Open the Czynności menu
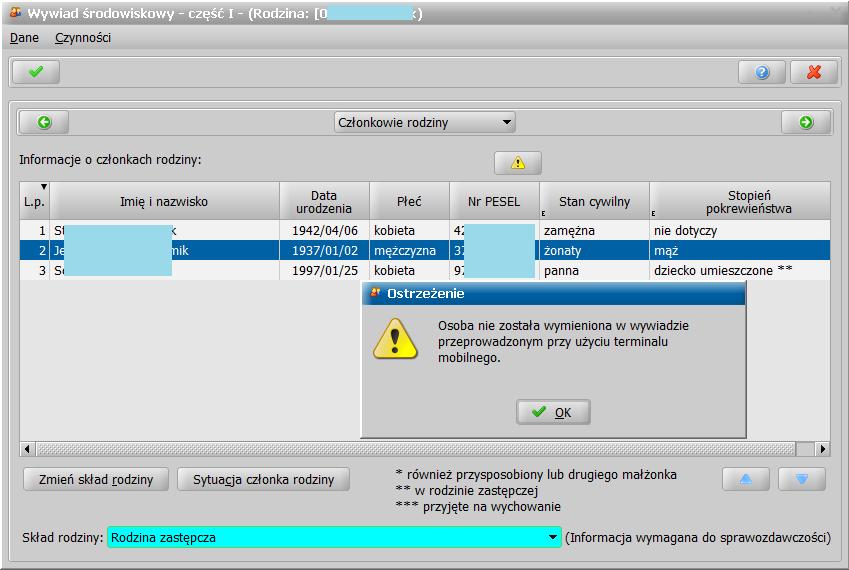The width and height of the screenshot is (849, 570). (x=83, y=38)
